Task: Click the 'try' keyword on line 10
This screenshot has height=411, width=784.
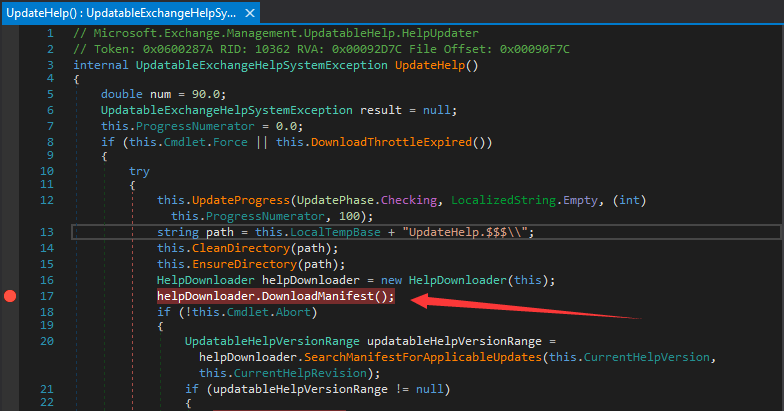Action: pyautogui.click(x=139, y=171)
